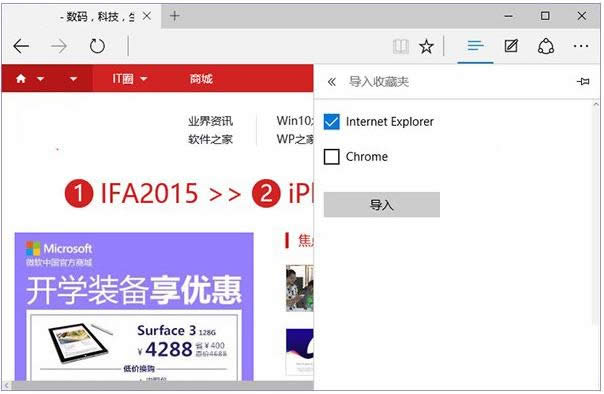
Task: Open the More actions ellipsis menu
Action: 581,46
